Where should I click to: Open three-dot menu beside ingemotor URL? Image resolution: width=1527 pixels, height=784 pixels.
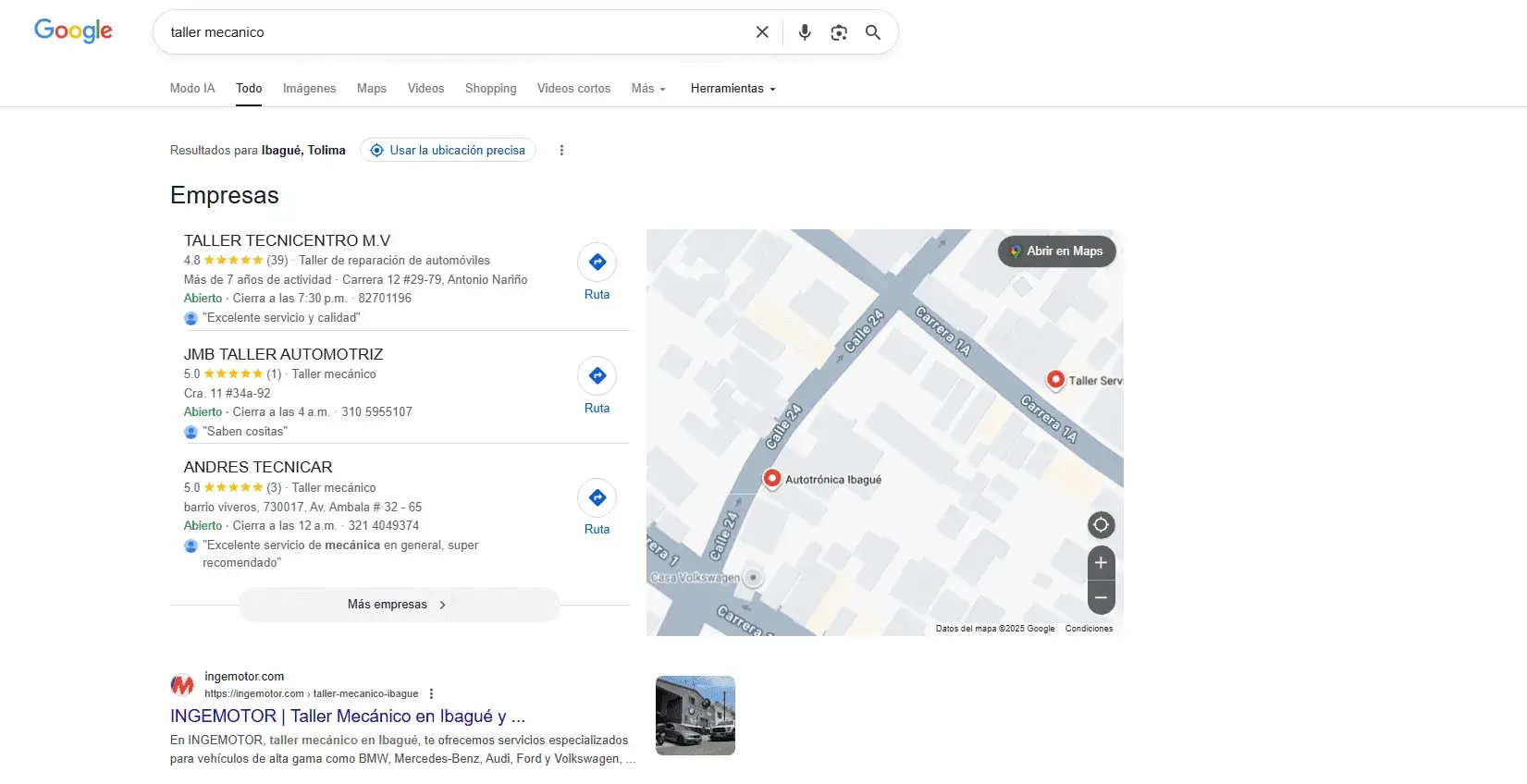[x=431, y=693]
